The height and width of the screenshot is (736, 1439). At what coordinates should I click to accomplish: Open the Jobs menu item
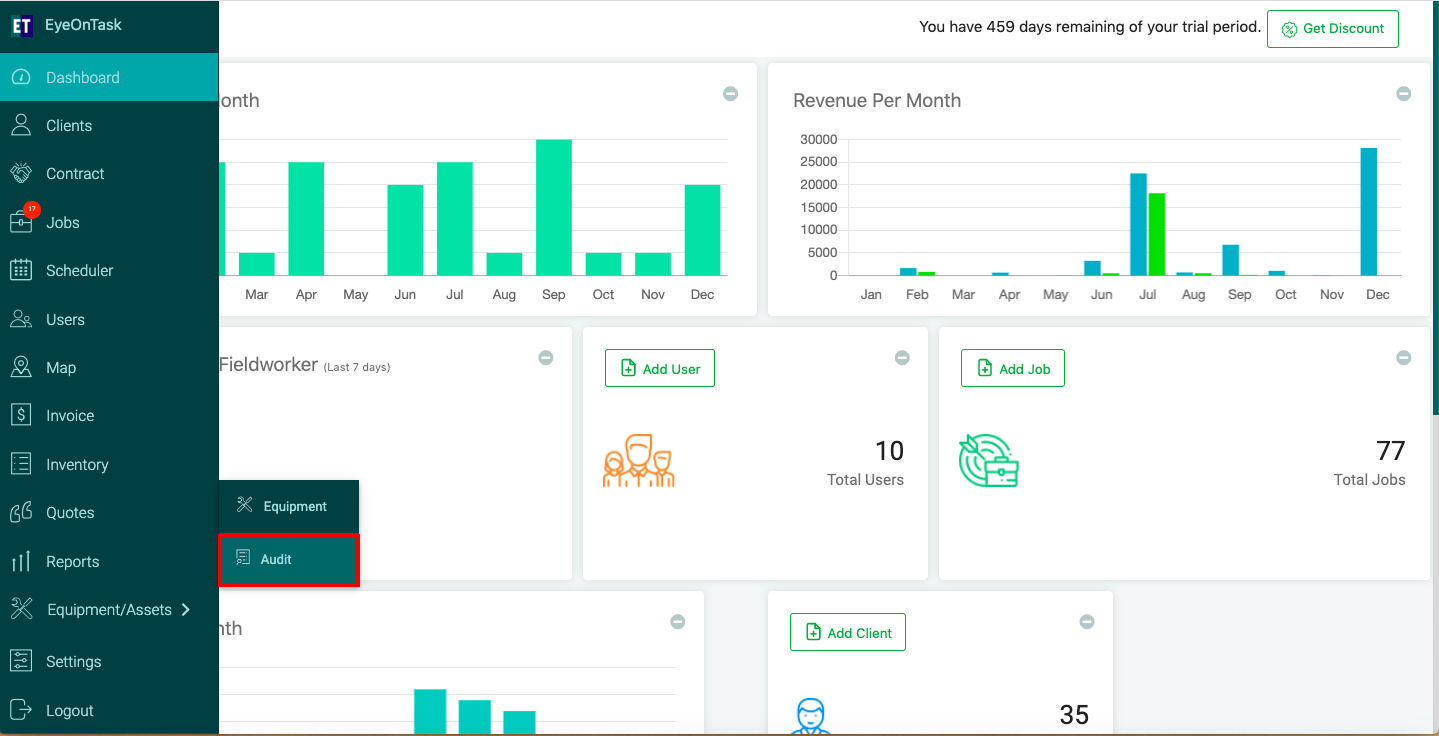109,222
